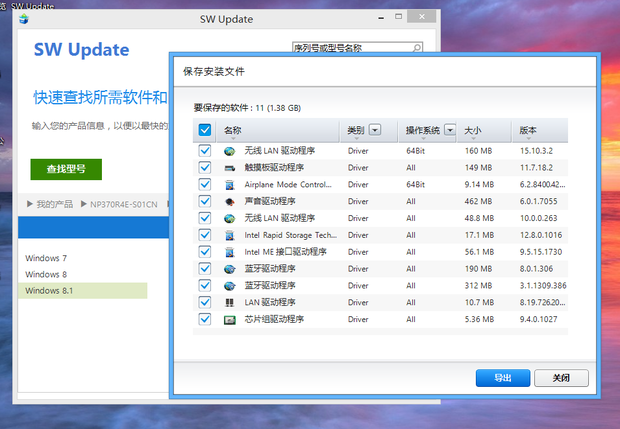Click the Intel ME interface driver icon
The width and height of the screenshot is (620, 429).
(229, 252)
